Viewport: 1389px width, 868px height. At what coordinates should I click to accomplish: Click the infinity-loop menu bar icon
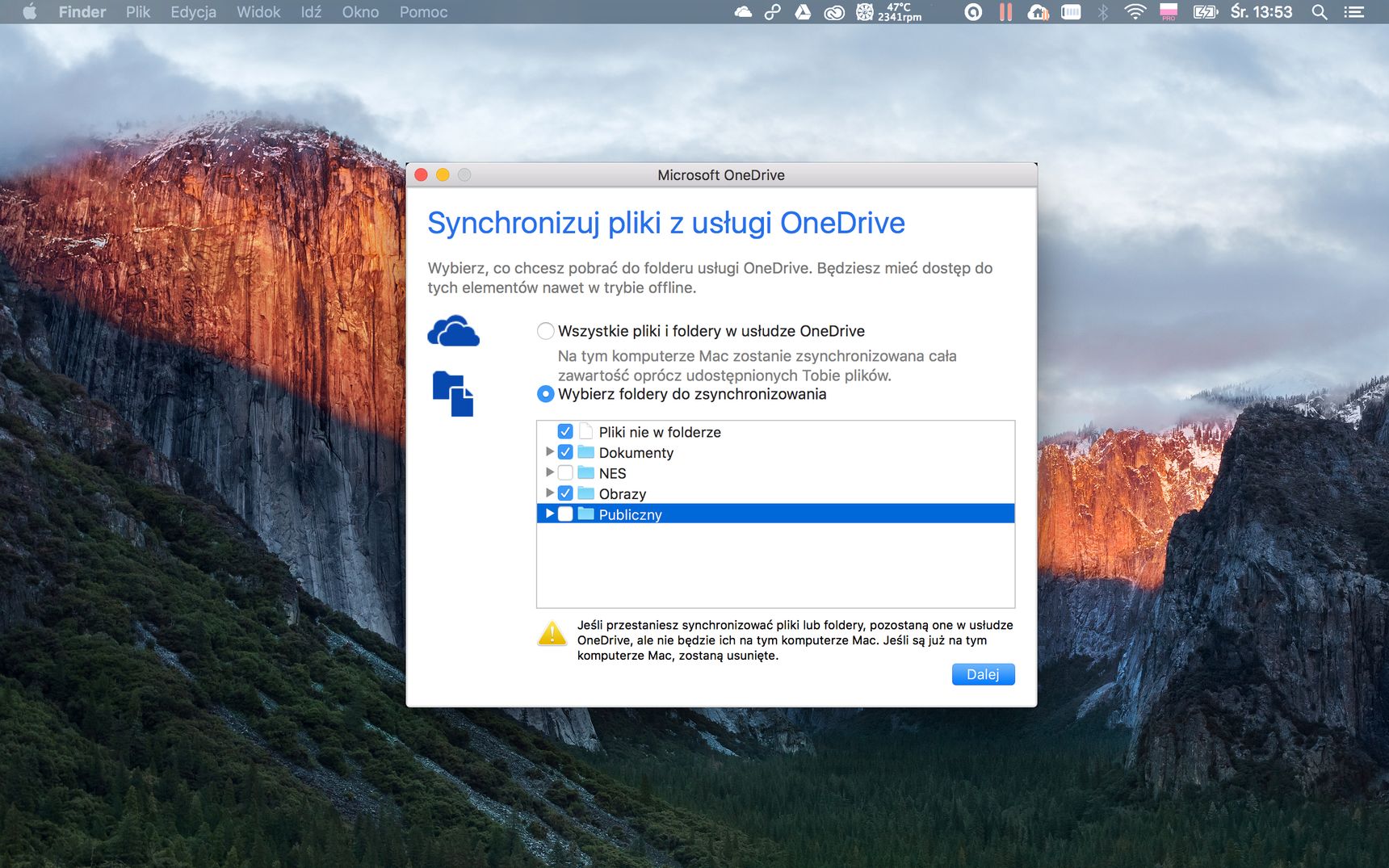tap(773, 12)
